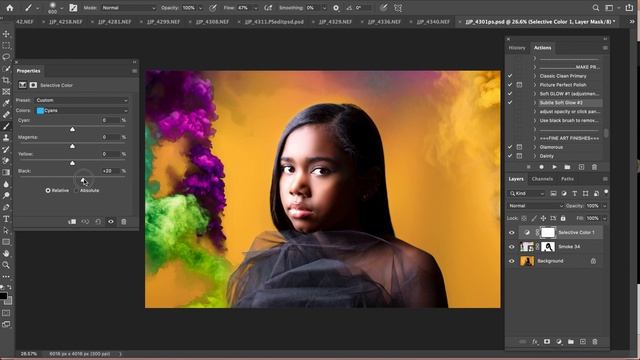Click the Magenta slider handle
The width and height of the screenshot is (640, 360).
point(72,146)
